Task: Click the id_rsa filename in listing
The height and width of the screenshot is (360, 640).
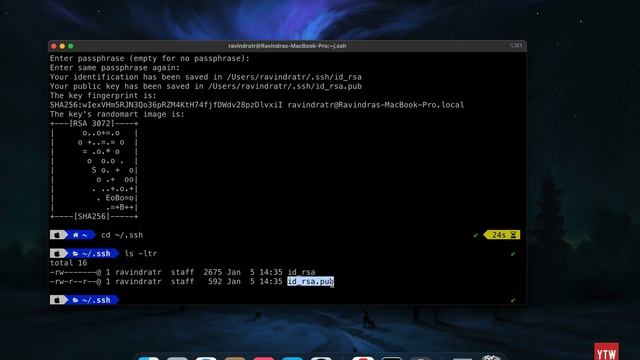Action: click(x=301, y=272)
